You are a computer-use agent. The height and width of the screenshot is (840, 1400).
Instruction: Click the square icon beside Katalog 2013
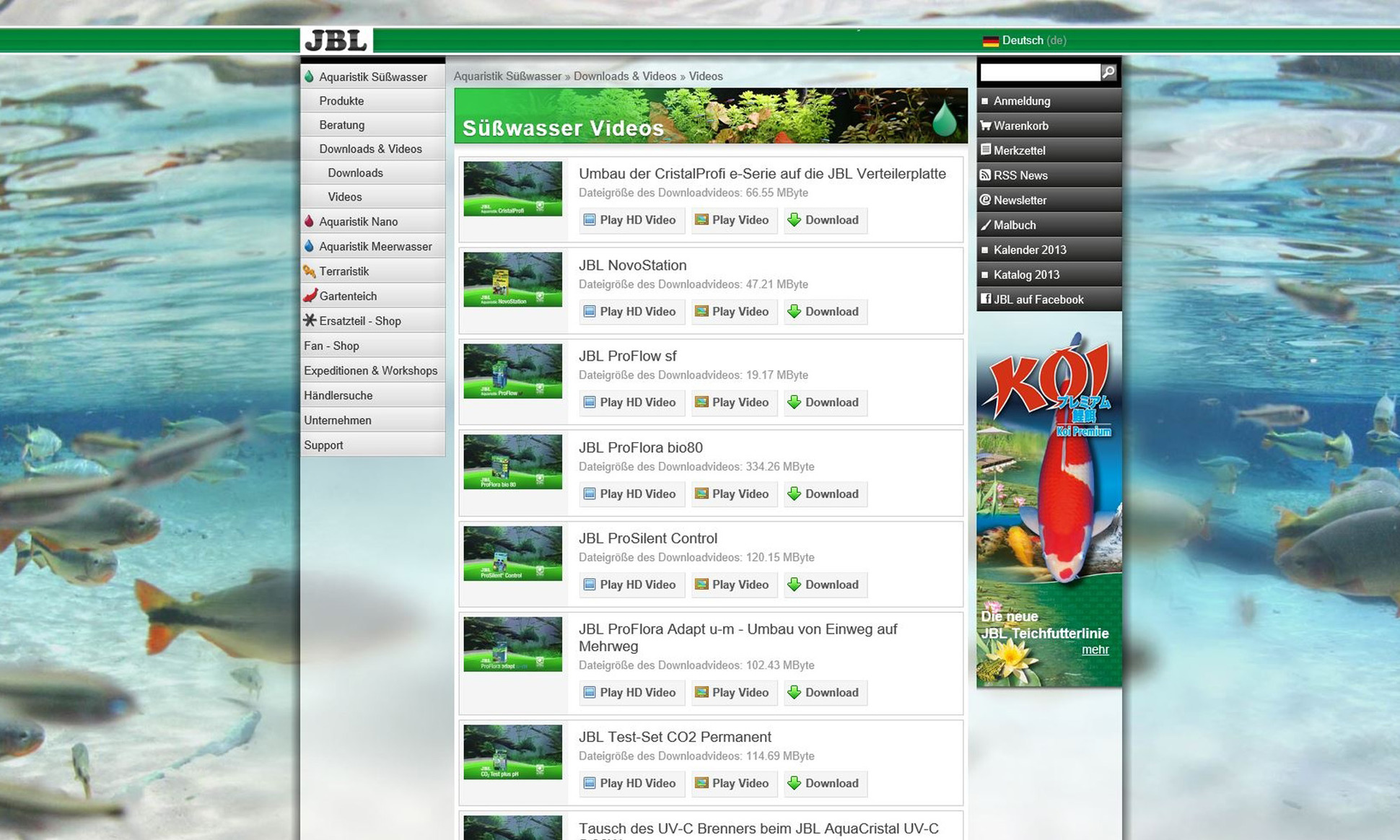985,275
